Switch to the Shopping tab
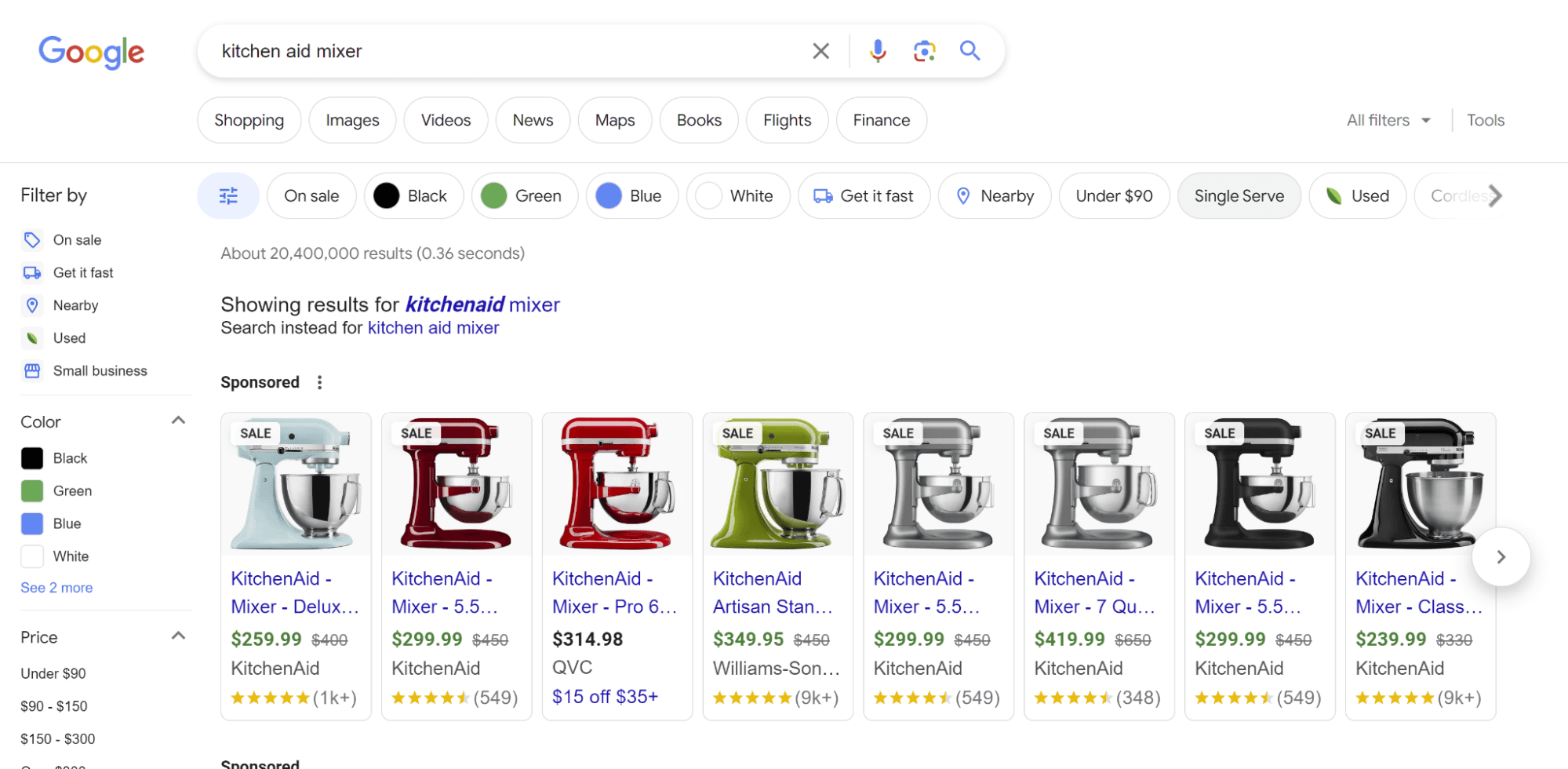This screenshot has height=769, width=1568. pyautogui.click(x=249, y=119)
